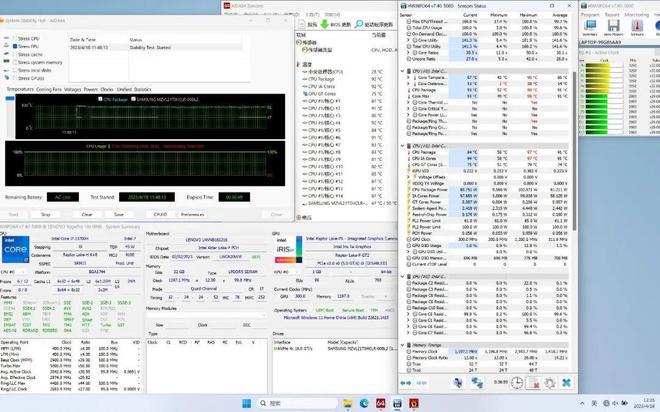Click the clock reset icon in sensor toolbar
This screenshot has width=660, height=412.
coord(516,383)
